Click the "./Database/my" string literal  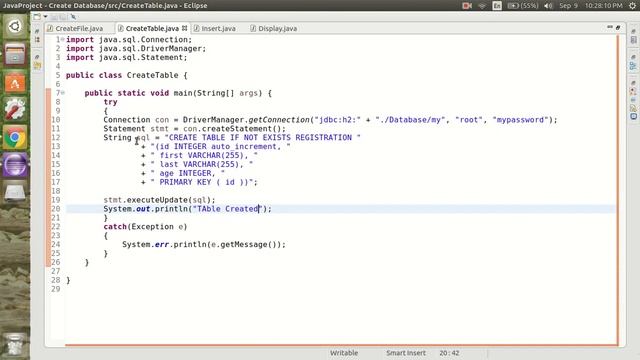(x=410, y=120)
